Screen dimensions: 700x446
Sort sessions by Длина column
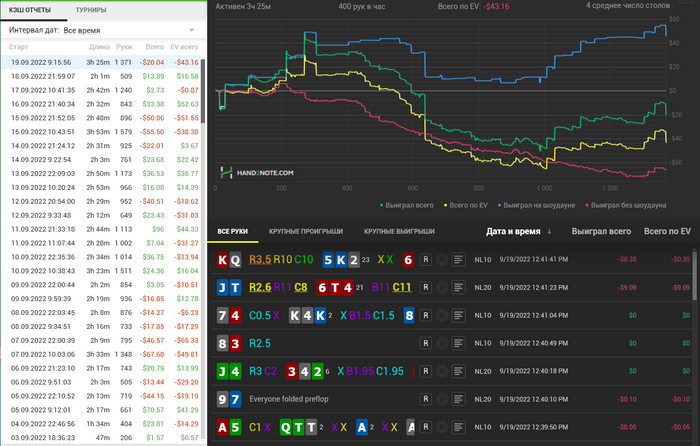pos(99,47)
